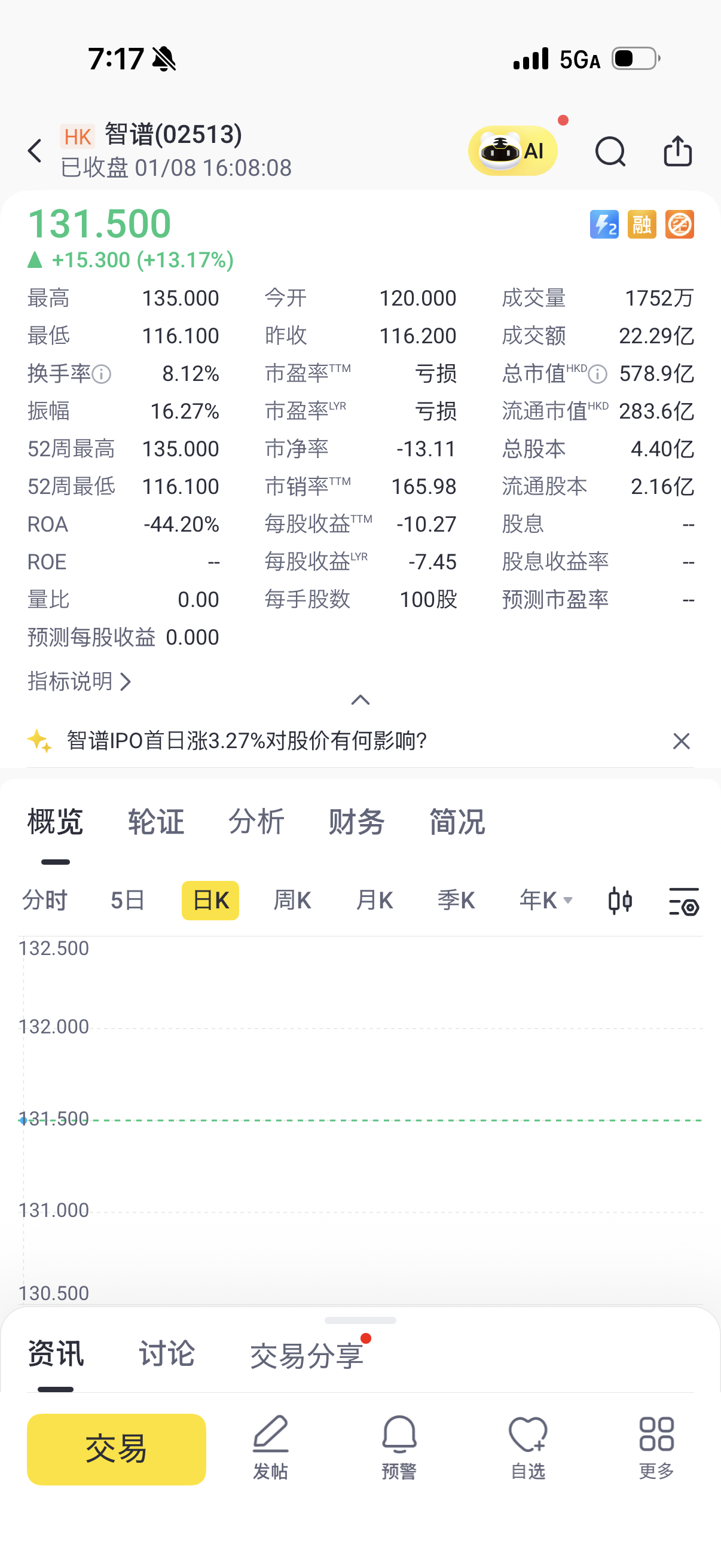Tap the orange 融 margin badge

pyautogui.click(x=642, y=225)
